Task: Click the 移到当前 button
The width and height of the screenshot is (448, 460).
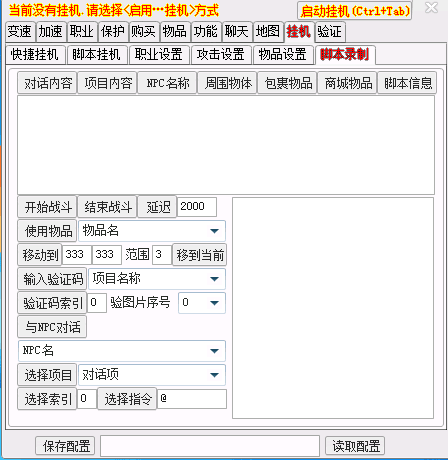Action: tap(199, 255)
